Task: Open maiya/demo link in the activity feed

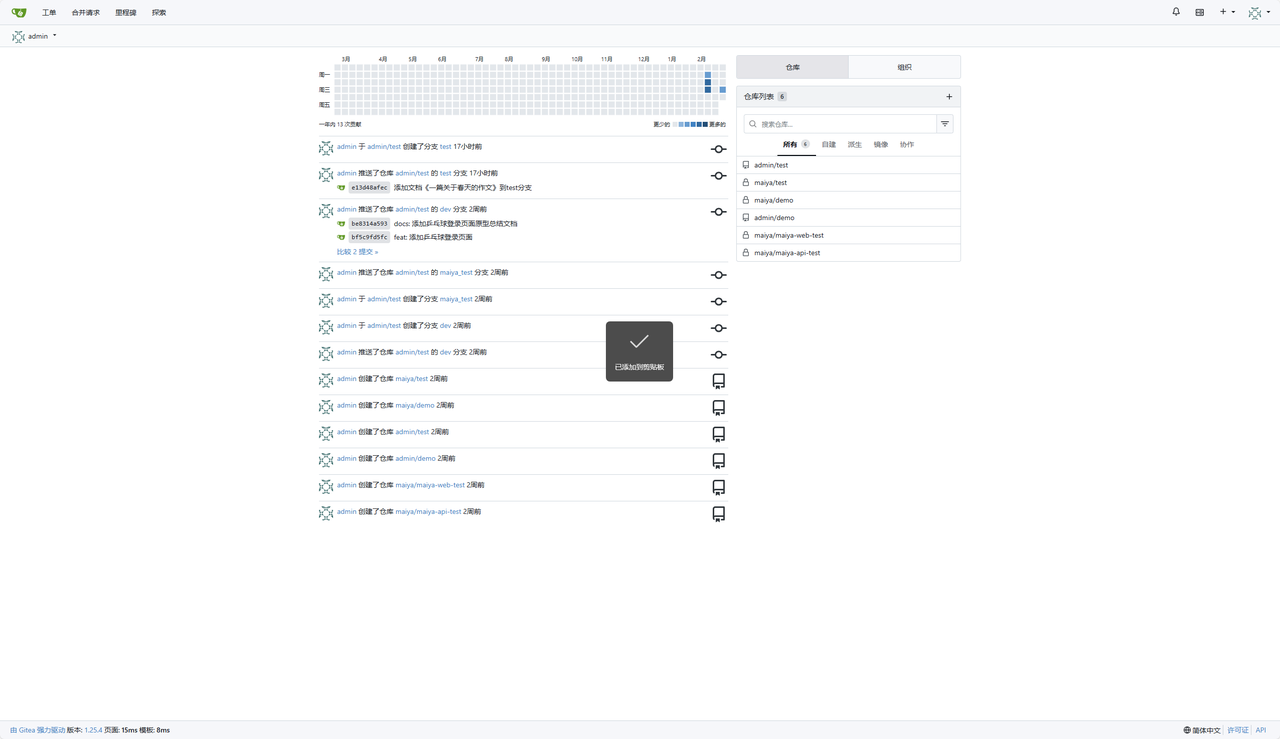Action: [415, 406]
